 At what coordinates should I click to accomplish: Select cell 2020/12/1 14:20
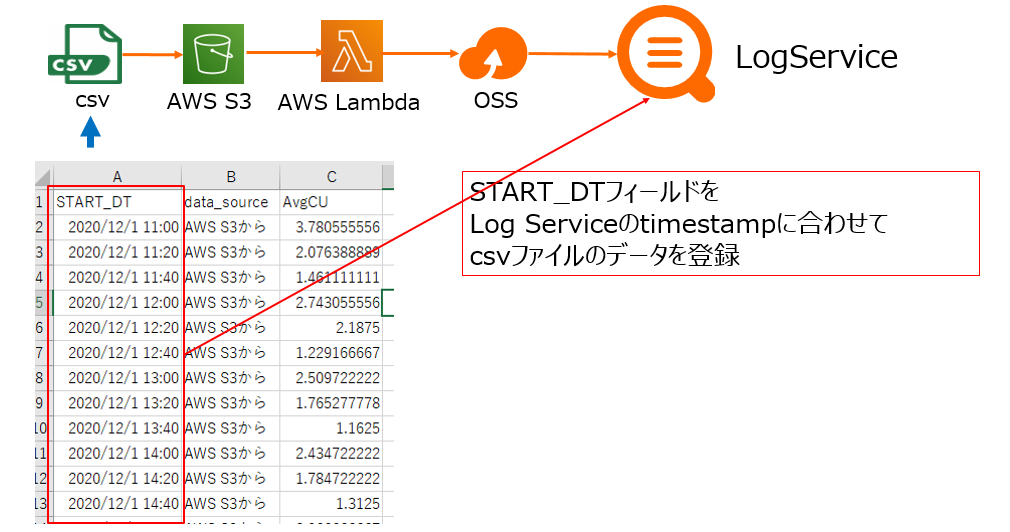click(x=117, y=479)
